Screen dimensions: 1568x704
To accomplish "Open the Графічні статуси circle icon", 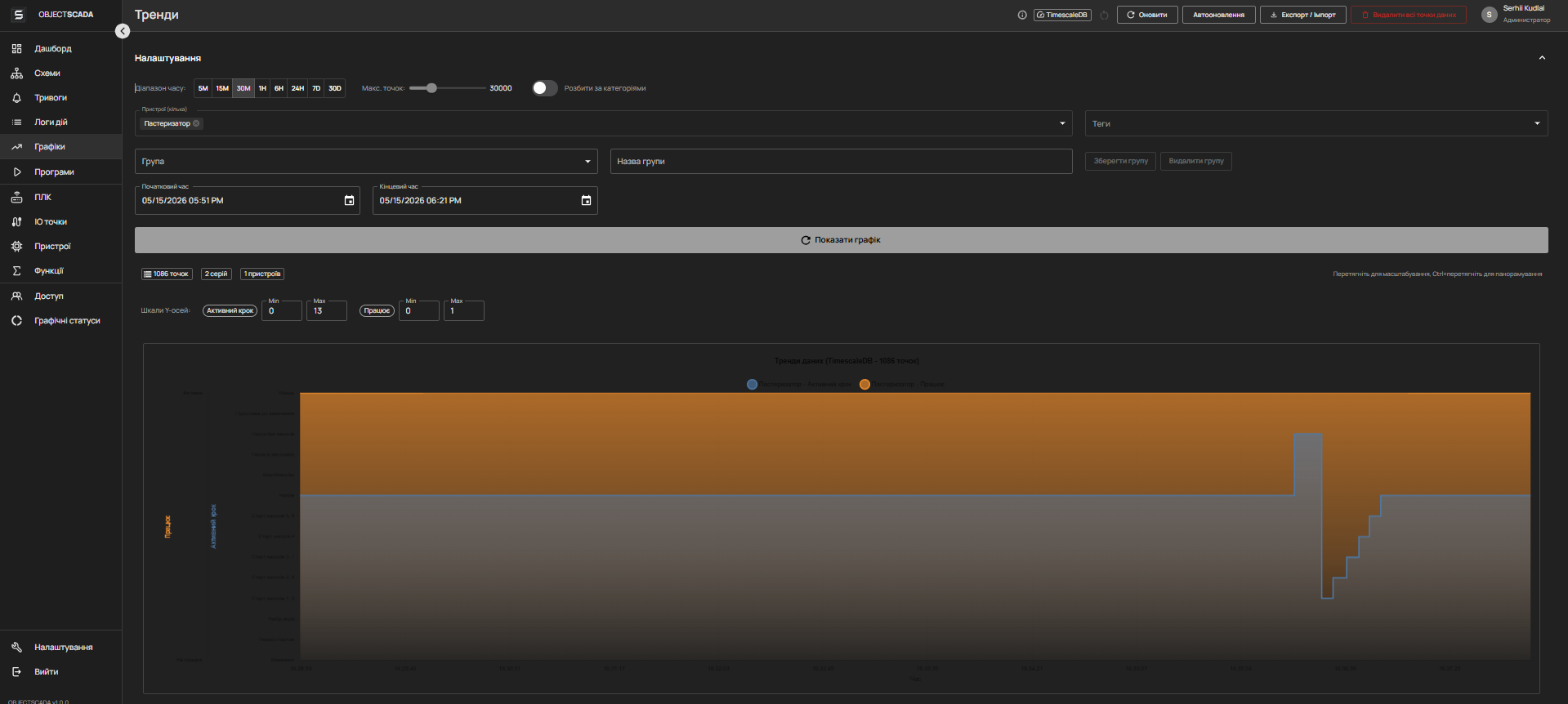I will pyautogui.click(x=16, y=321).
